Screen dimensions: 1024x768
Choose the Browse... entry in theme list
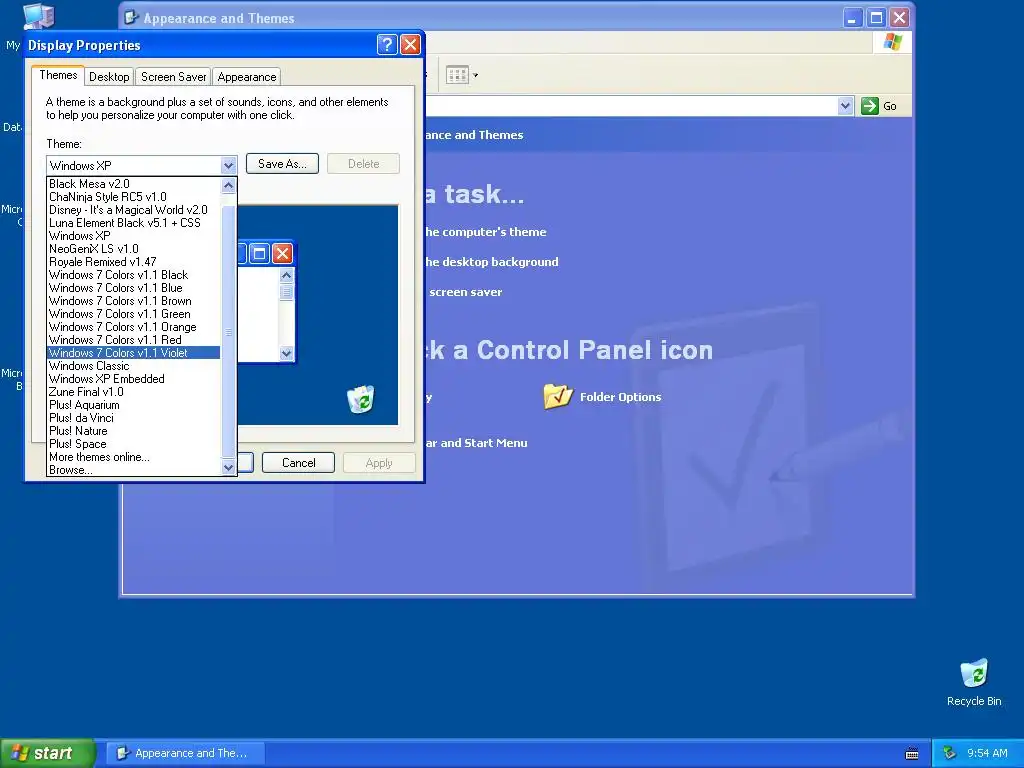tap(134, 470)
